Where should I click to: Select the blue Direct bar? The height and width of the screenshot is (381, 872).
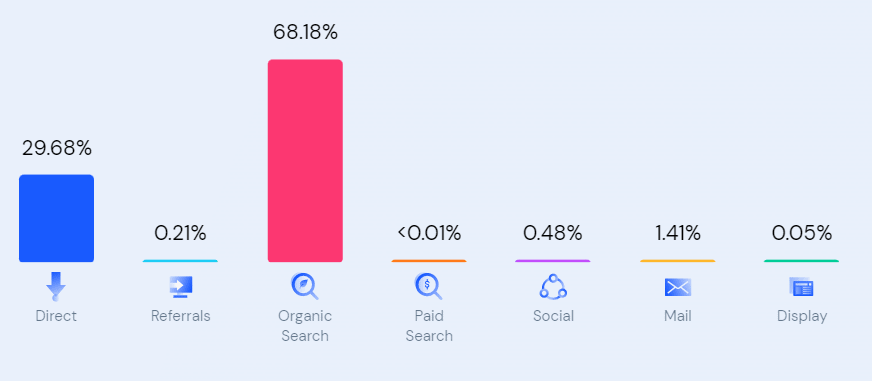[x=56, y=218]
